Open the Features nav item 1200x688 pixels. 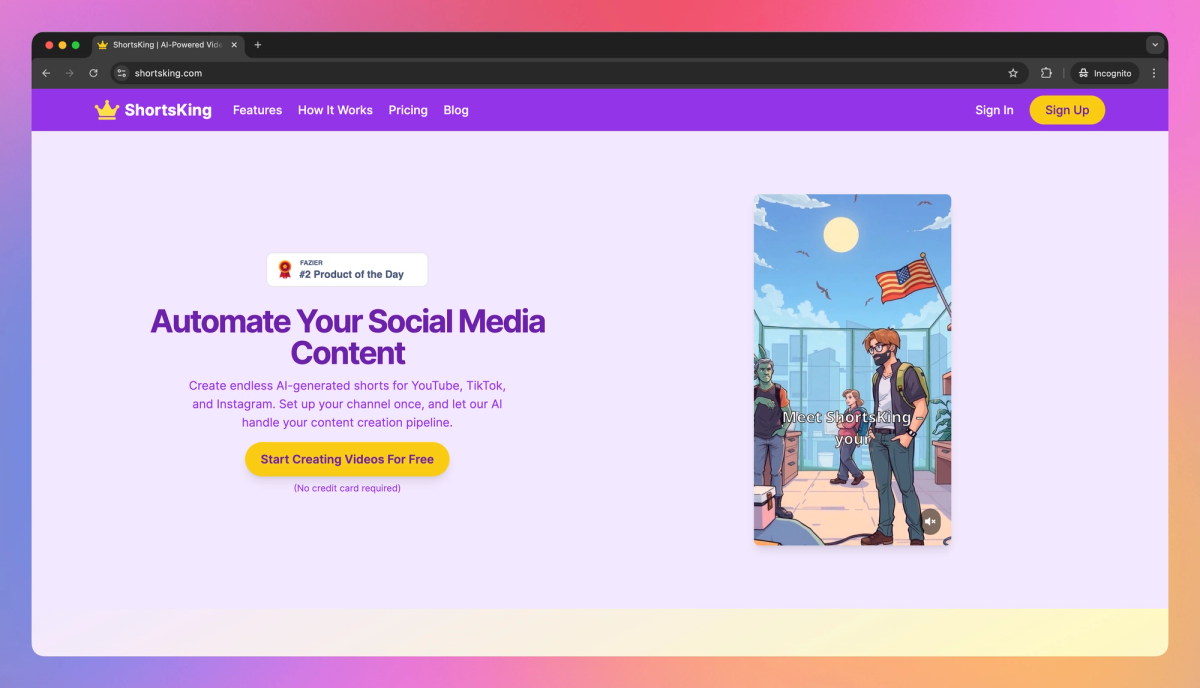(257, 110)
